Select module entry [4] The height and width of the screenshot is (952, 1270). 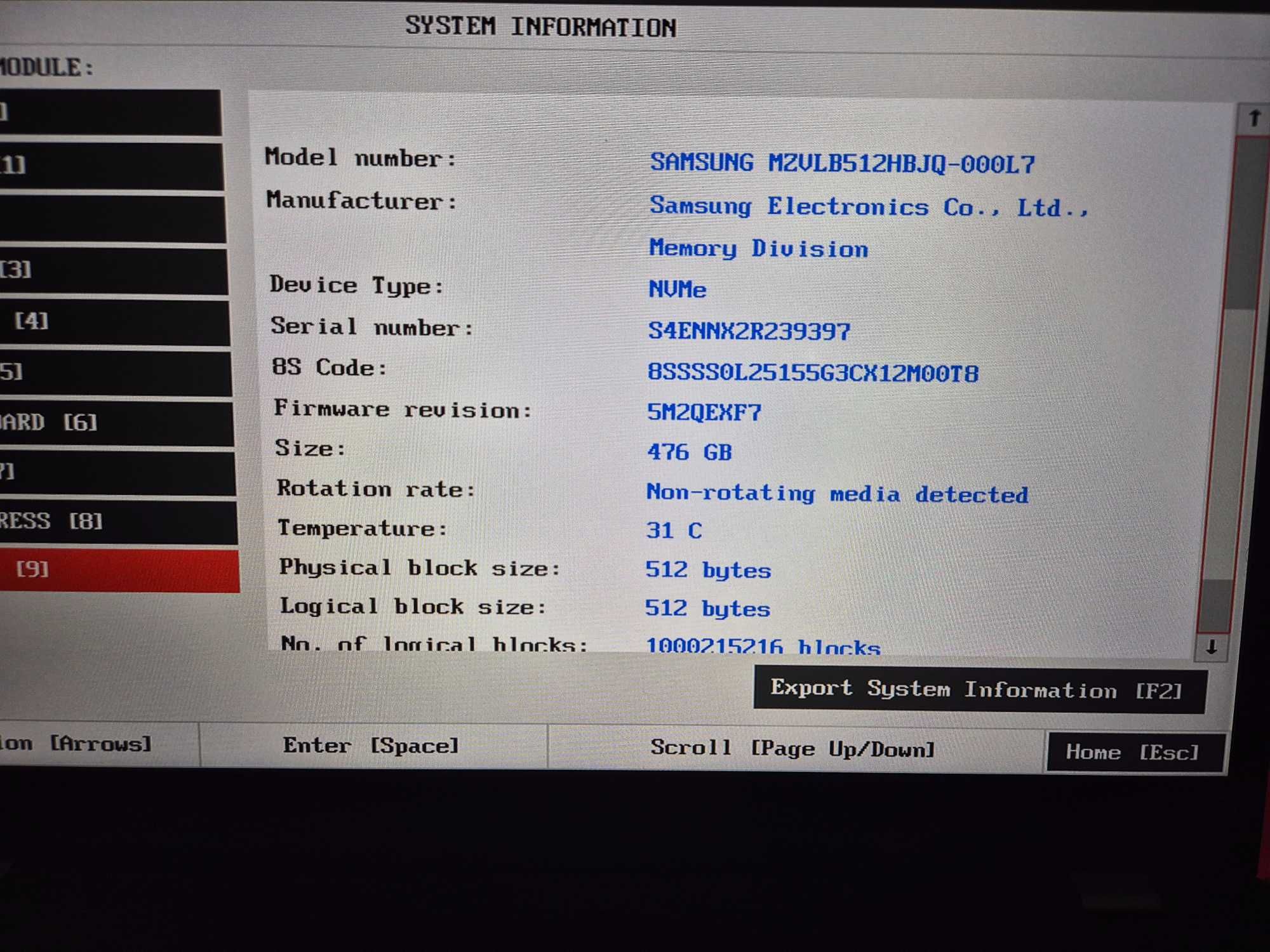point(115,322)
